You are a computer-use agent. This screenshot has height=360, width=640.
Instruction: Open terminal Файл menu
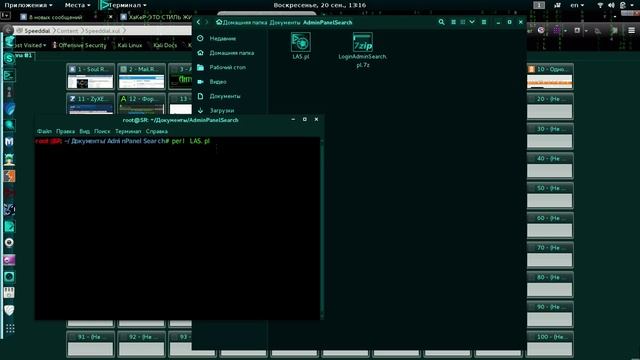click(44, 131)
